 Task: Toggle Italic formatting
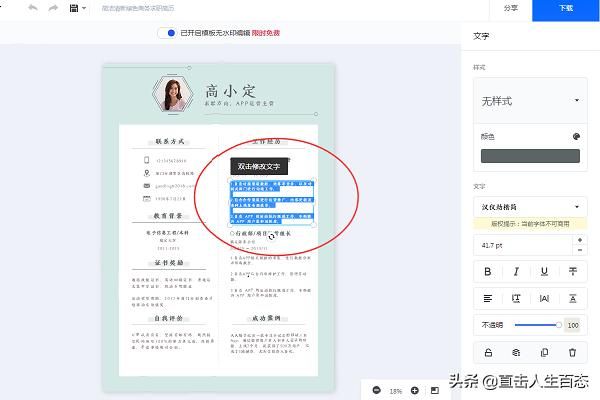(516, 271)
